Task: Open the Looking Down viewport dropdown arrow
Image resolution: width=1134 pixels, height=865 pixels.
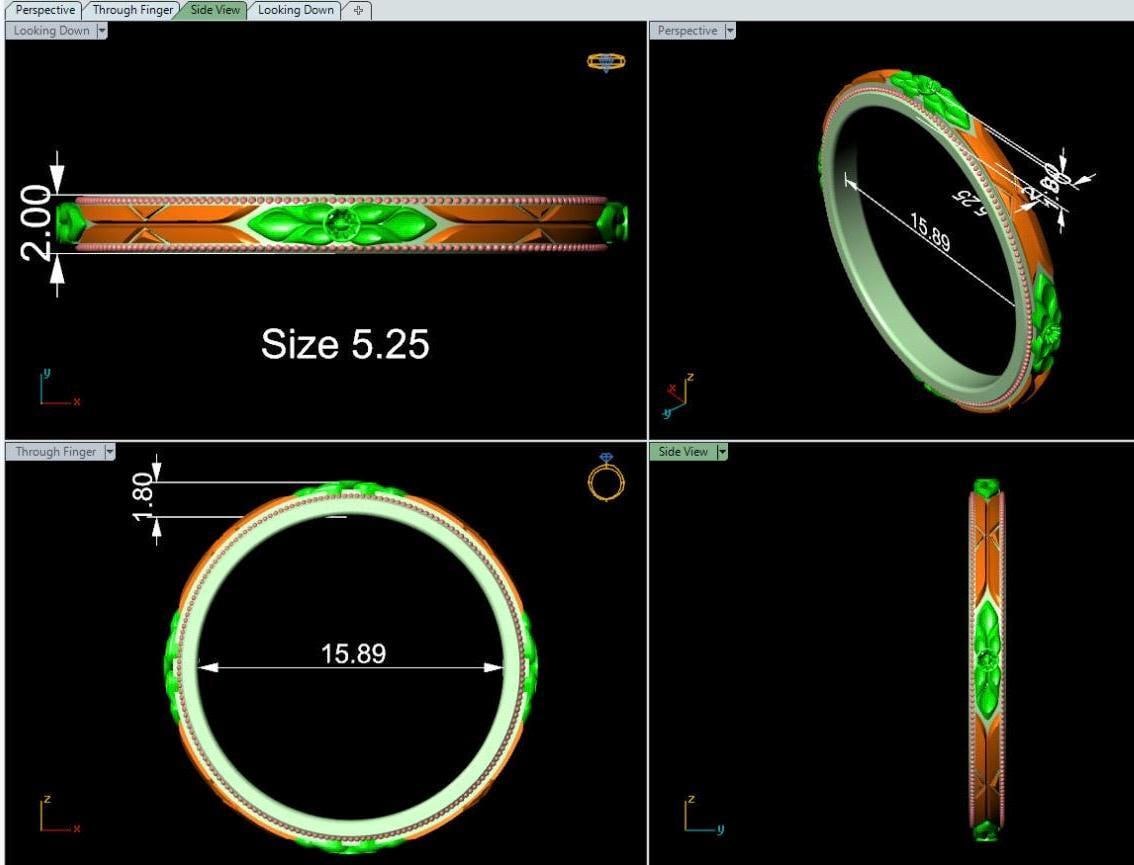Action: 102,31
